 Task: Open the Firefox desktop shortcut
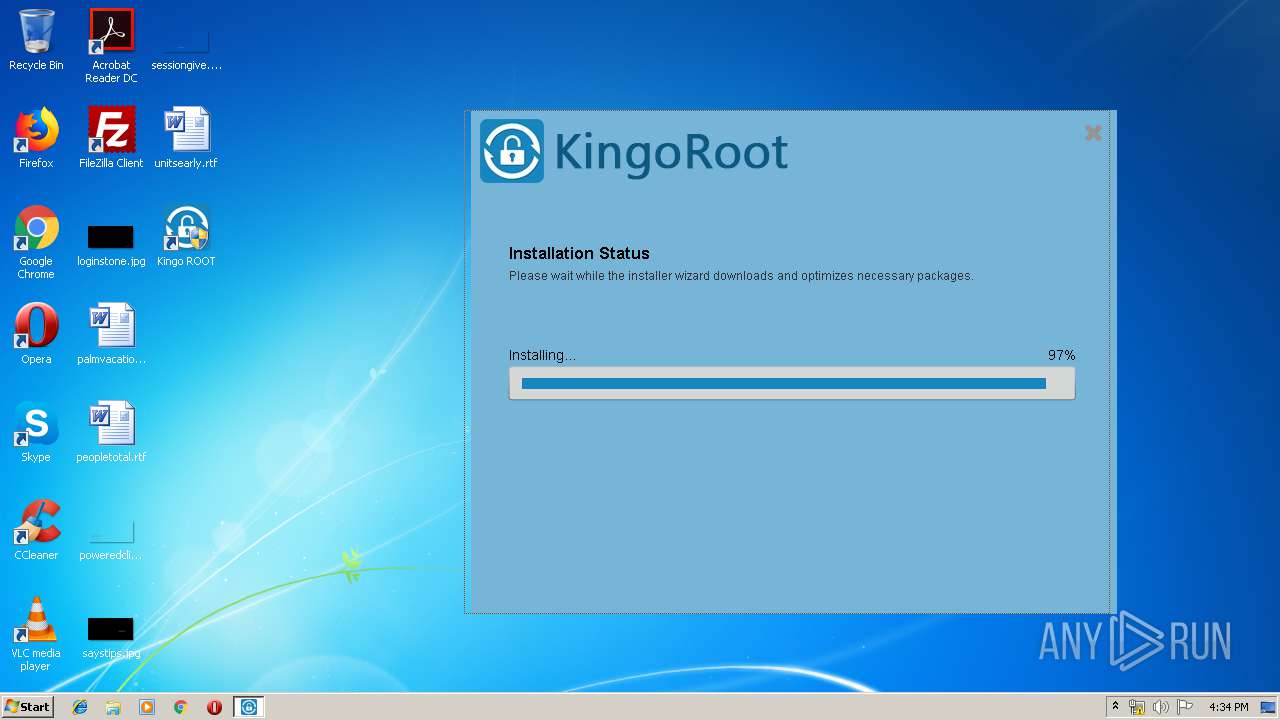[36, 138]
